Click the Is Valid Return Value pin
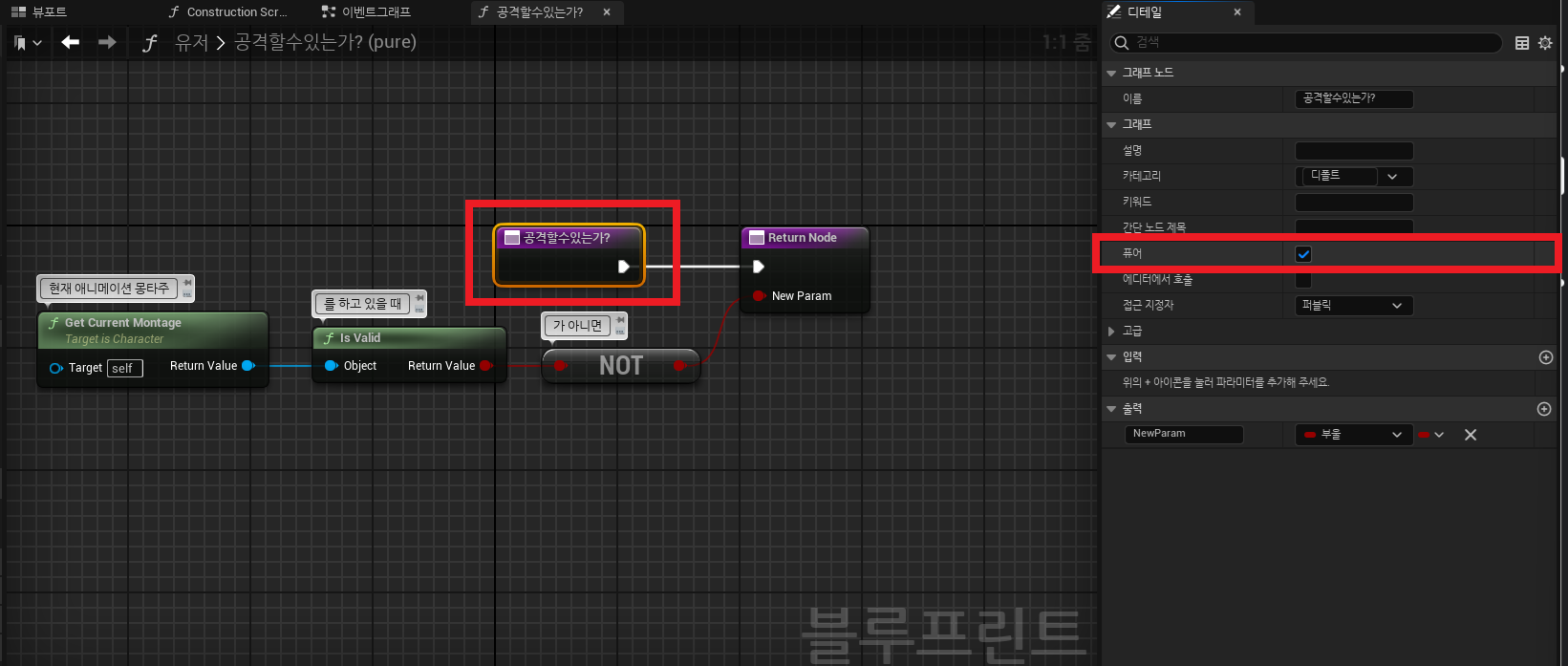This screenshot has height=666, width=1568. click(x=486, y=366)
